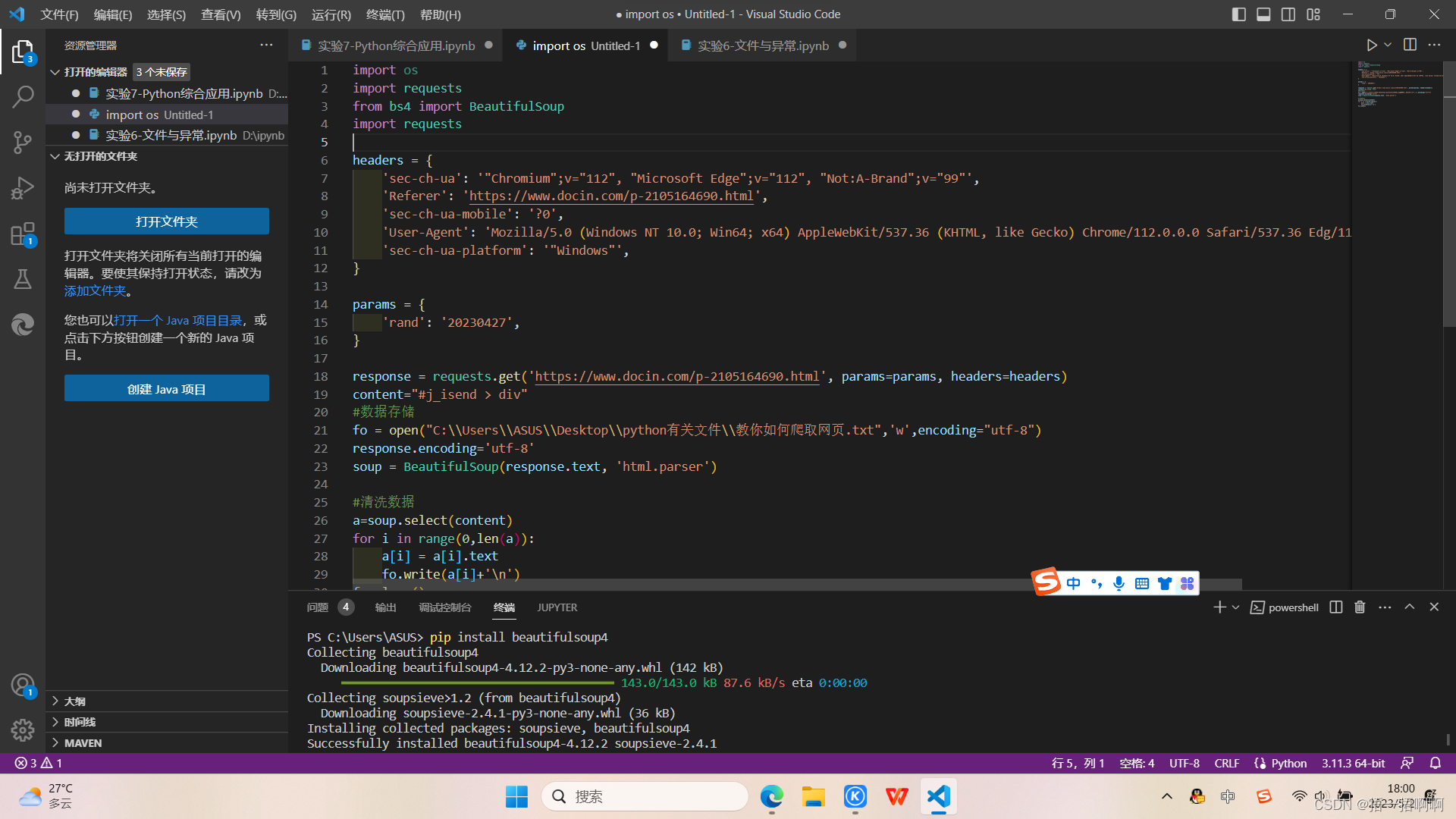Viewport: 1456px width, 819px height.
Task: Toggle Sogou voice input microphone
Action: coord(1119,583)
